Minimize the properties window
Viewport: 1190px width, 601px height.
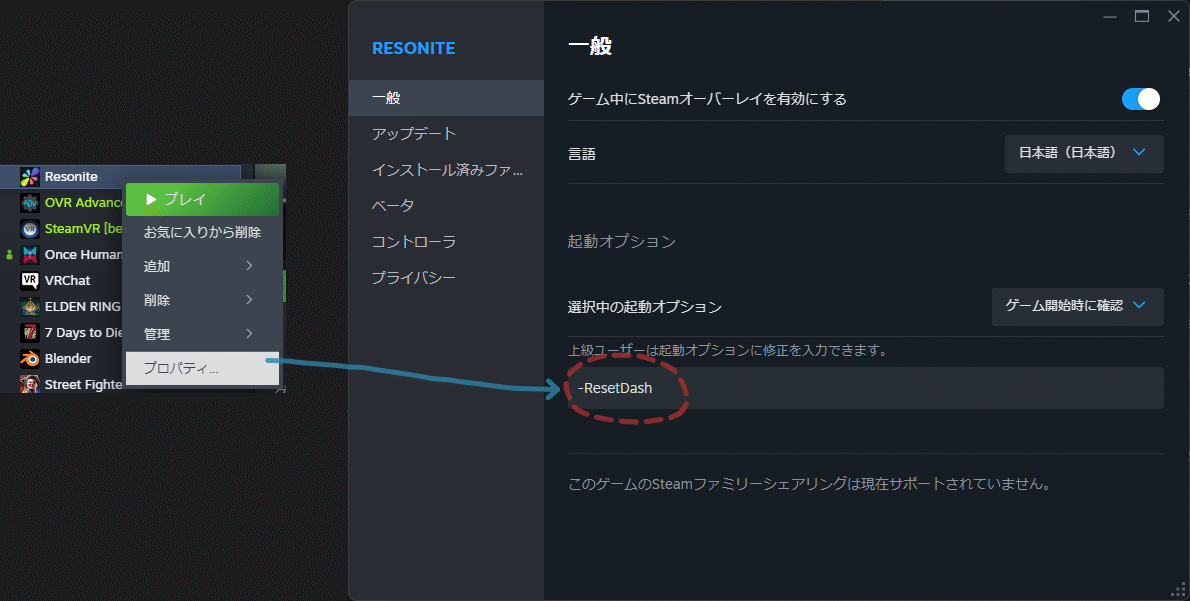point(1110,17)
